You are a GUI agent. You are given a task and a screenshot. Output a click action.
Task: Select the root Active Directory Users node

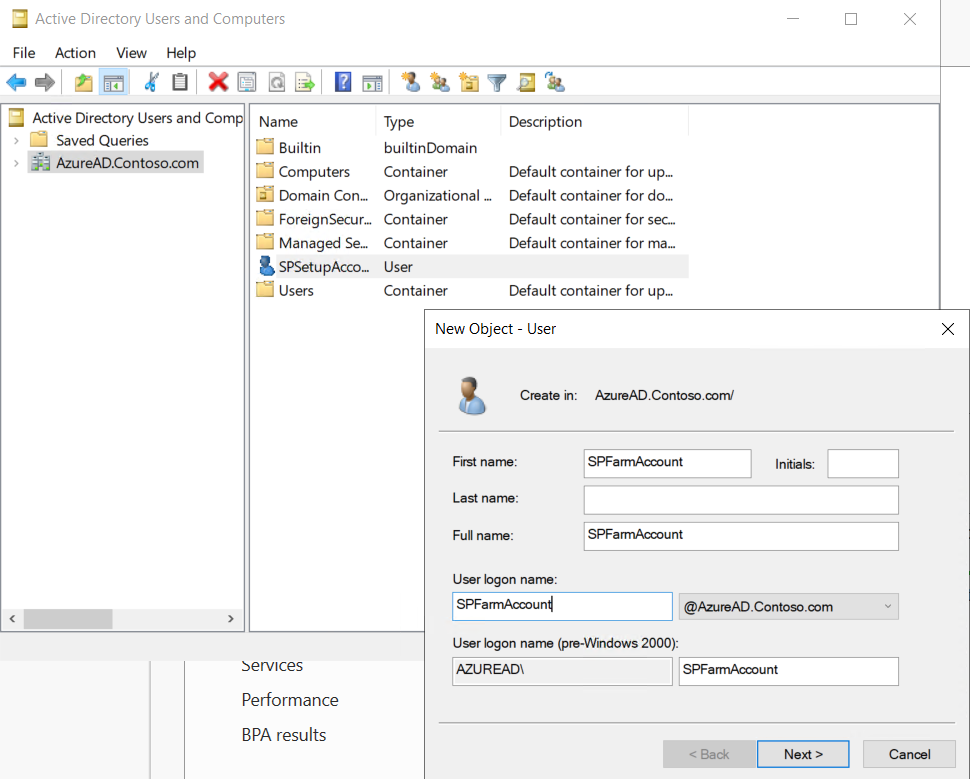click(137, 118)
